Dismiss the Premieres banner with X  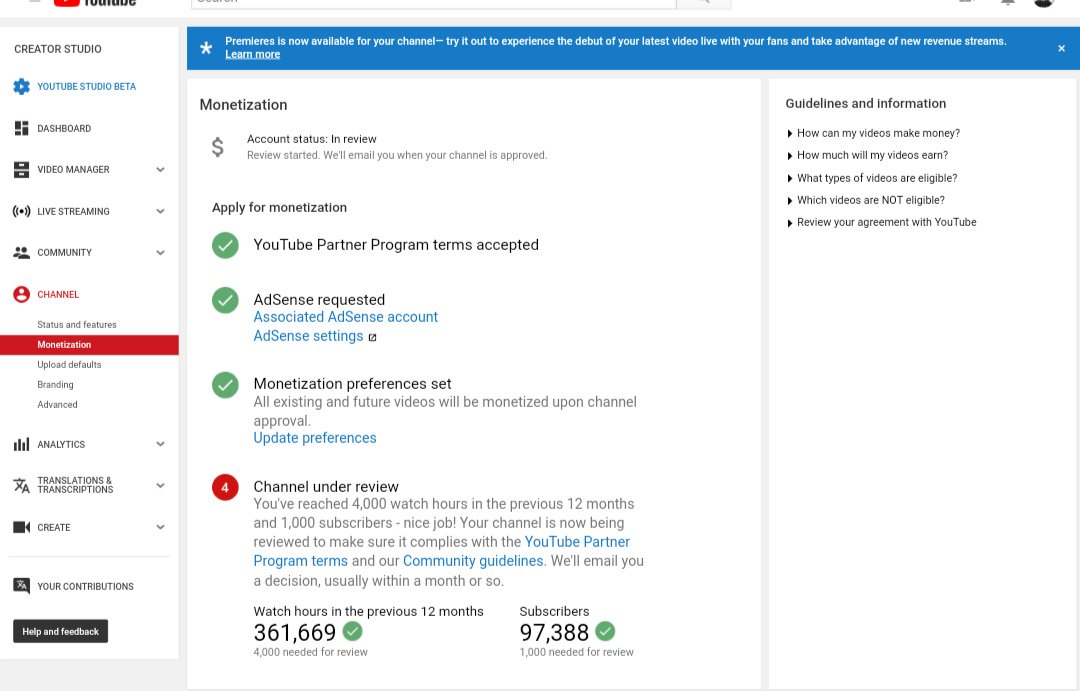1061,48
